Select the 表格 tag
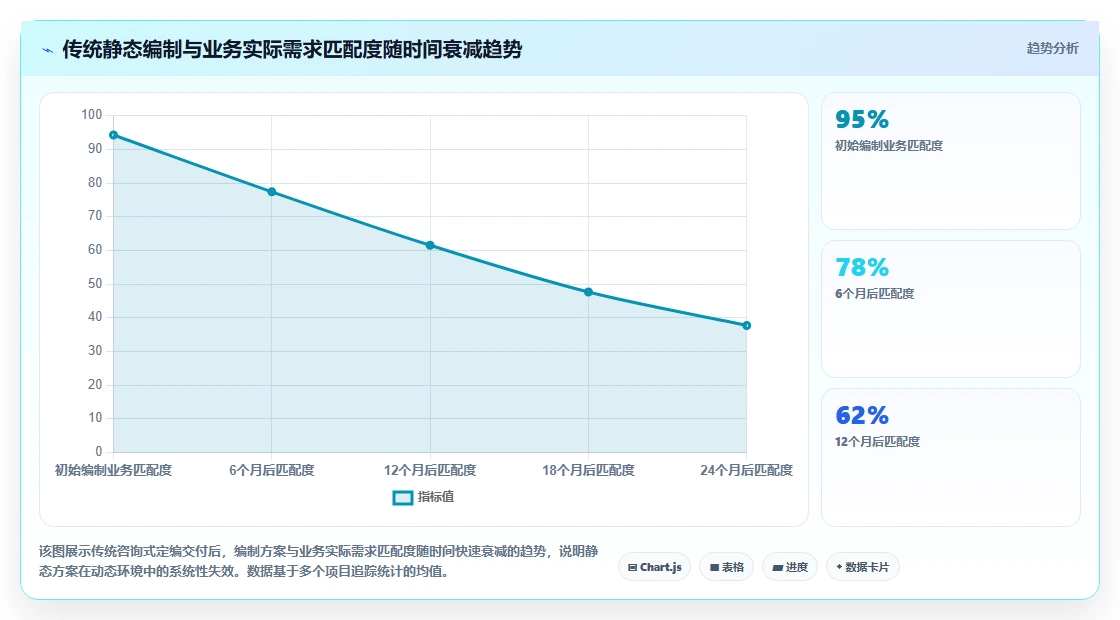1120x620 pixels. (726, 567)
